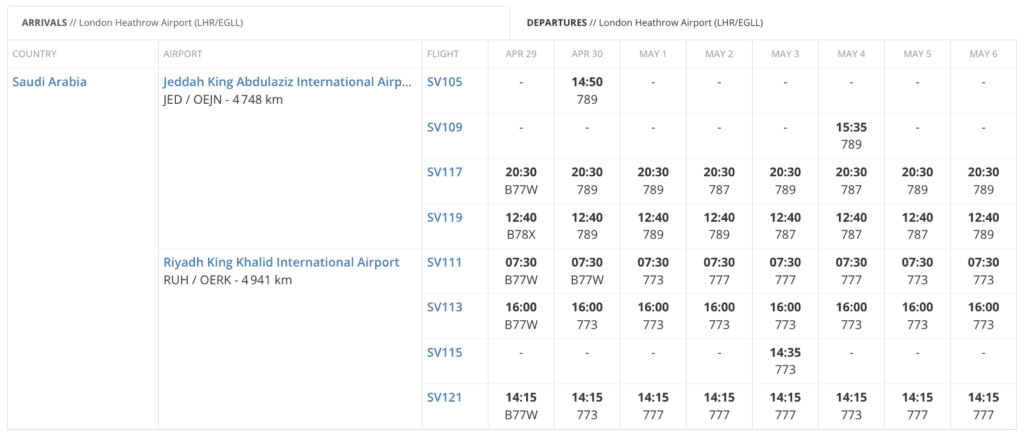Click the COUNTRY column header
The width and height of the screenshot is (1024, 434).
(35, 54)
